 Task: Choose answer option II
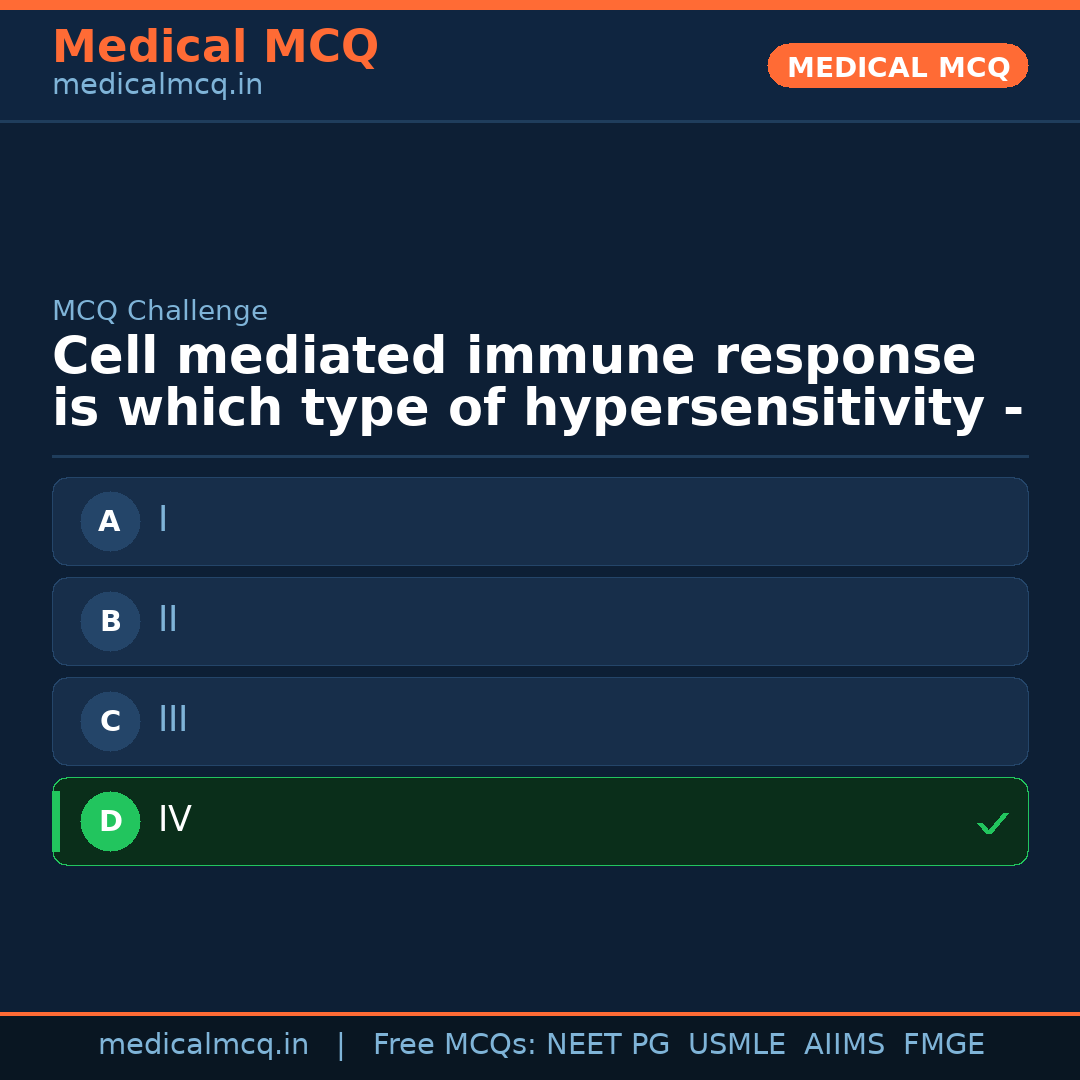point(540,621)
